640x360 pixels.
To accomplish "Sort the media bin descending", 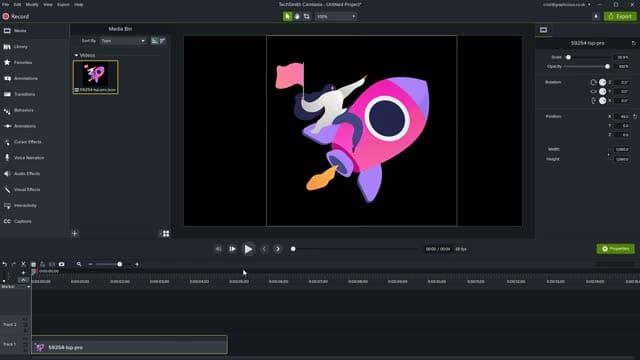I will (x=163, y=41).
